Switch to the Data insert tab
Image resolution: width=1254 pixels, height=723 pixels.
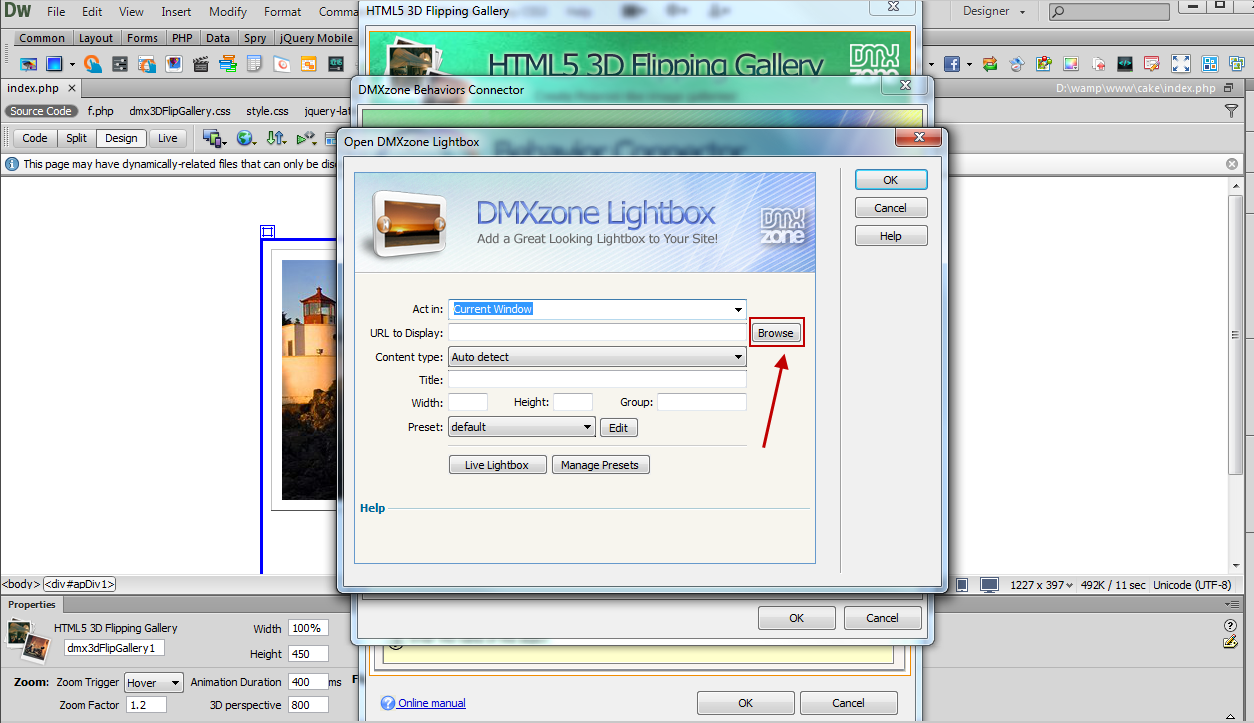[x=218, y=38]
